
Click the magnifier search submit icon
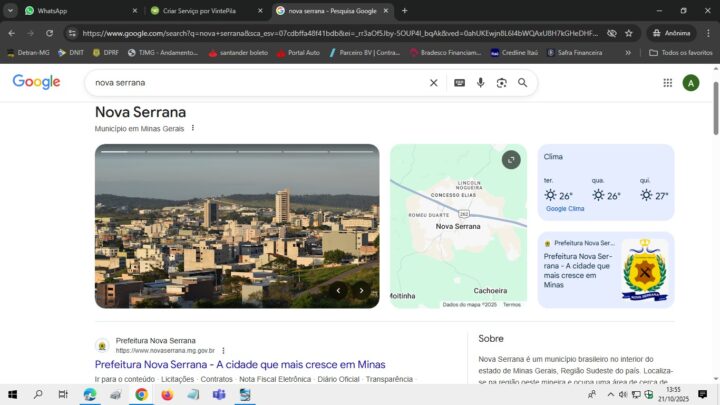pyautogui.click(x=522, y=83)
